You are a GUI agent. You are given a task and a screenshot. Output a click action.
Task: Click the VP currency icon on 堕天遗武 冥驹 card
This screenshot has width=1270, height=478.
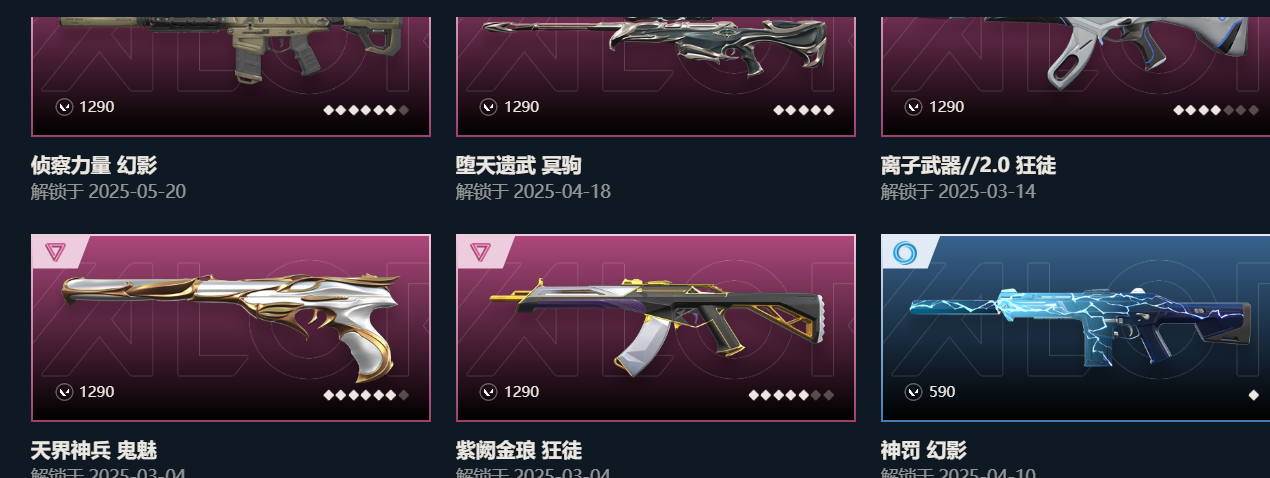489,107
